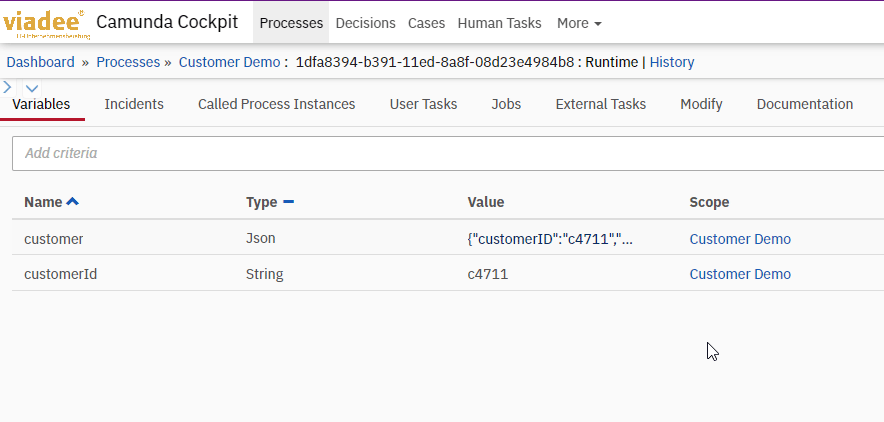Select the Variables tab
This screenshot has width=884, height=422.
[x=41, y=104]
